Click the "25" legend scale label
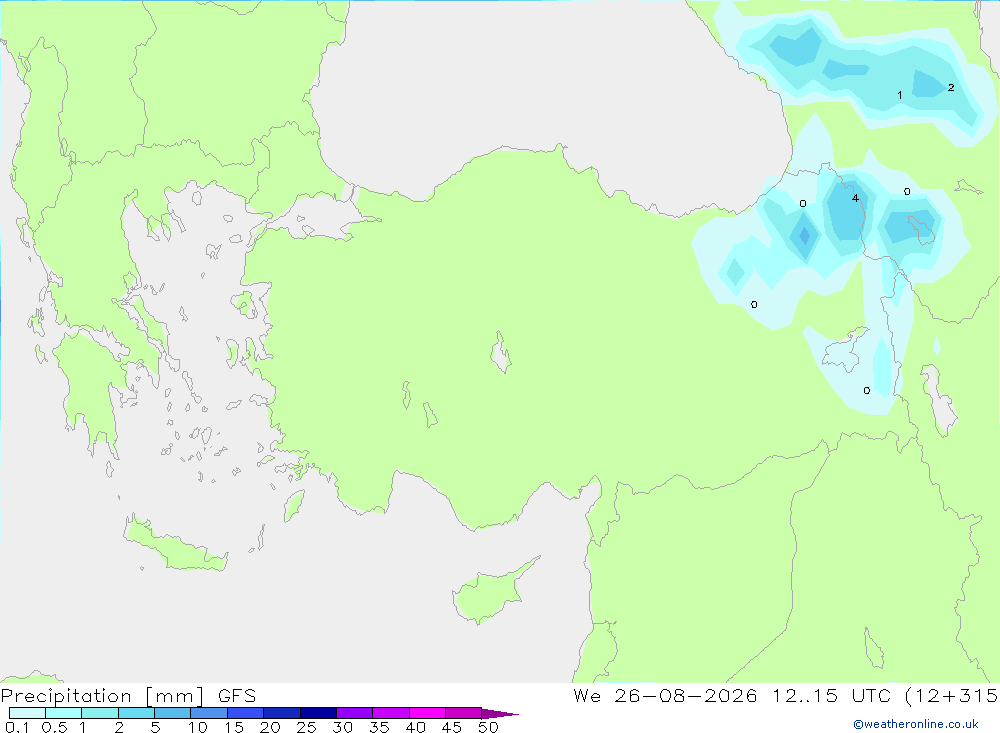The height and width of the screenshot is (733, 1000). (306, 727)
